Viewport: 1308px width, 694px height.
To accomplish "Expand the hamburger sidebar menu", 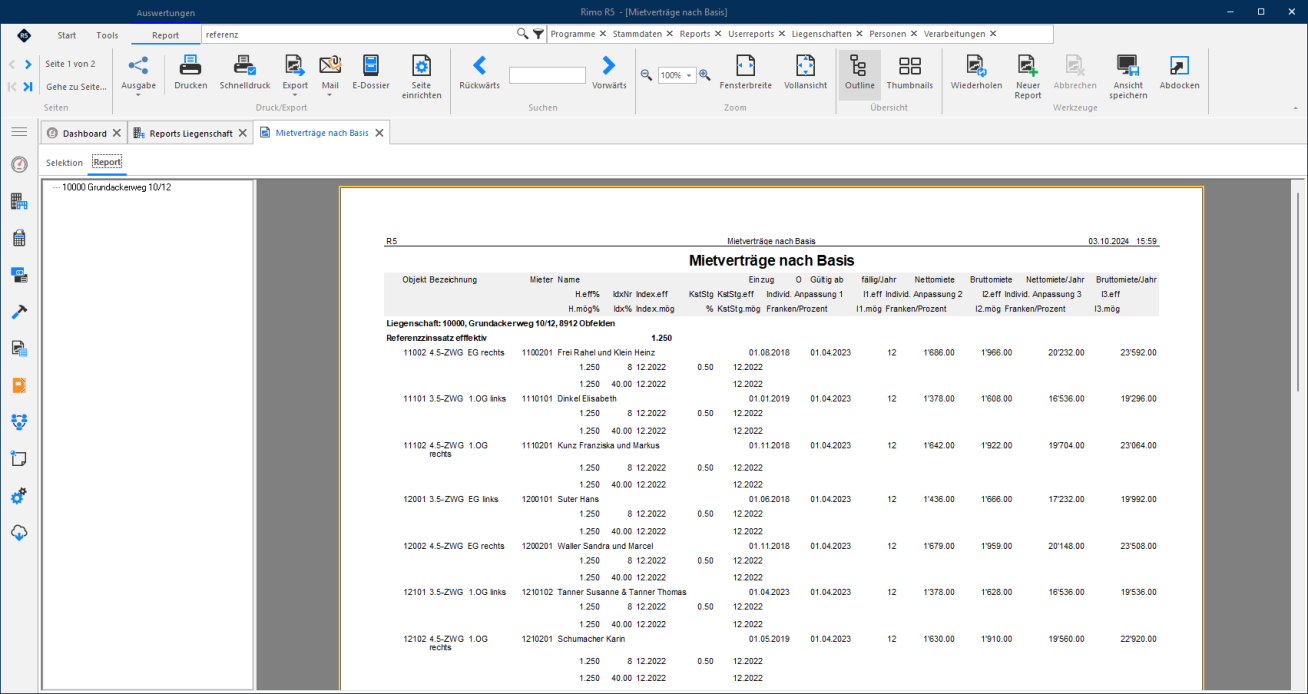I will 19,132.
